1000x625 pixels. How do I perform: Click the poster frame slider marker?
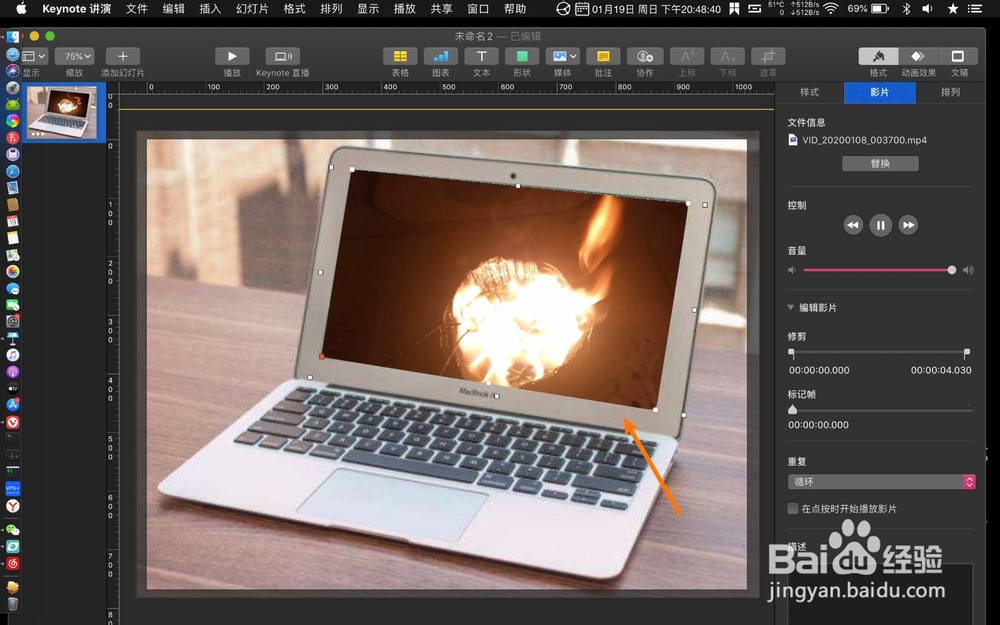click(793, 409)
